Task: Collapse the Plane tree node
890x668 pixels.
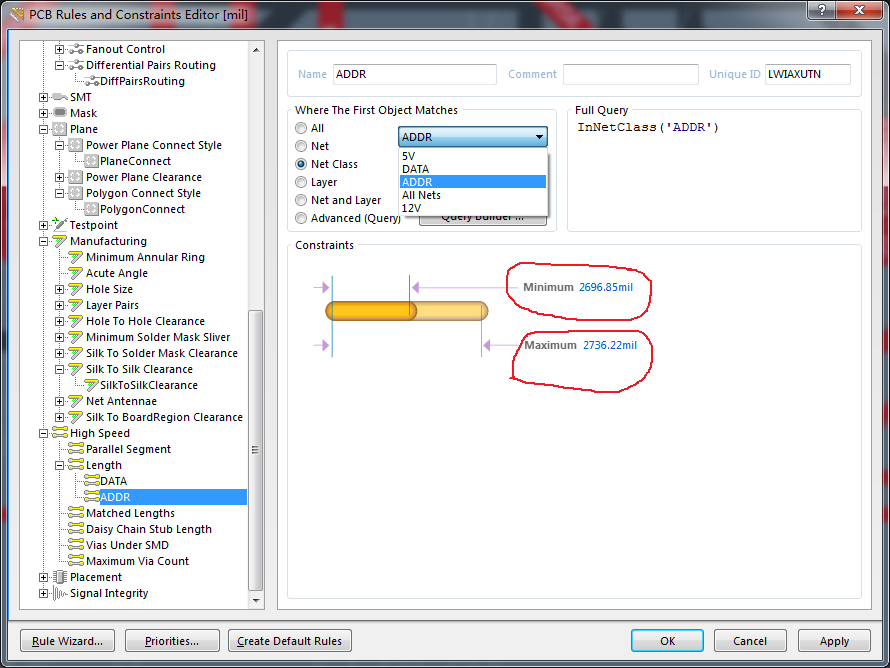Action: coord(44,129)
